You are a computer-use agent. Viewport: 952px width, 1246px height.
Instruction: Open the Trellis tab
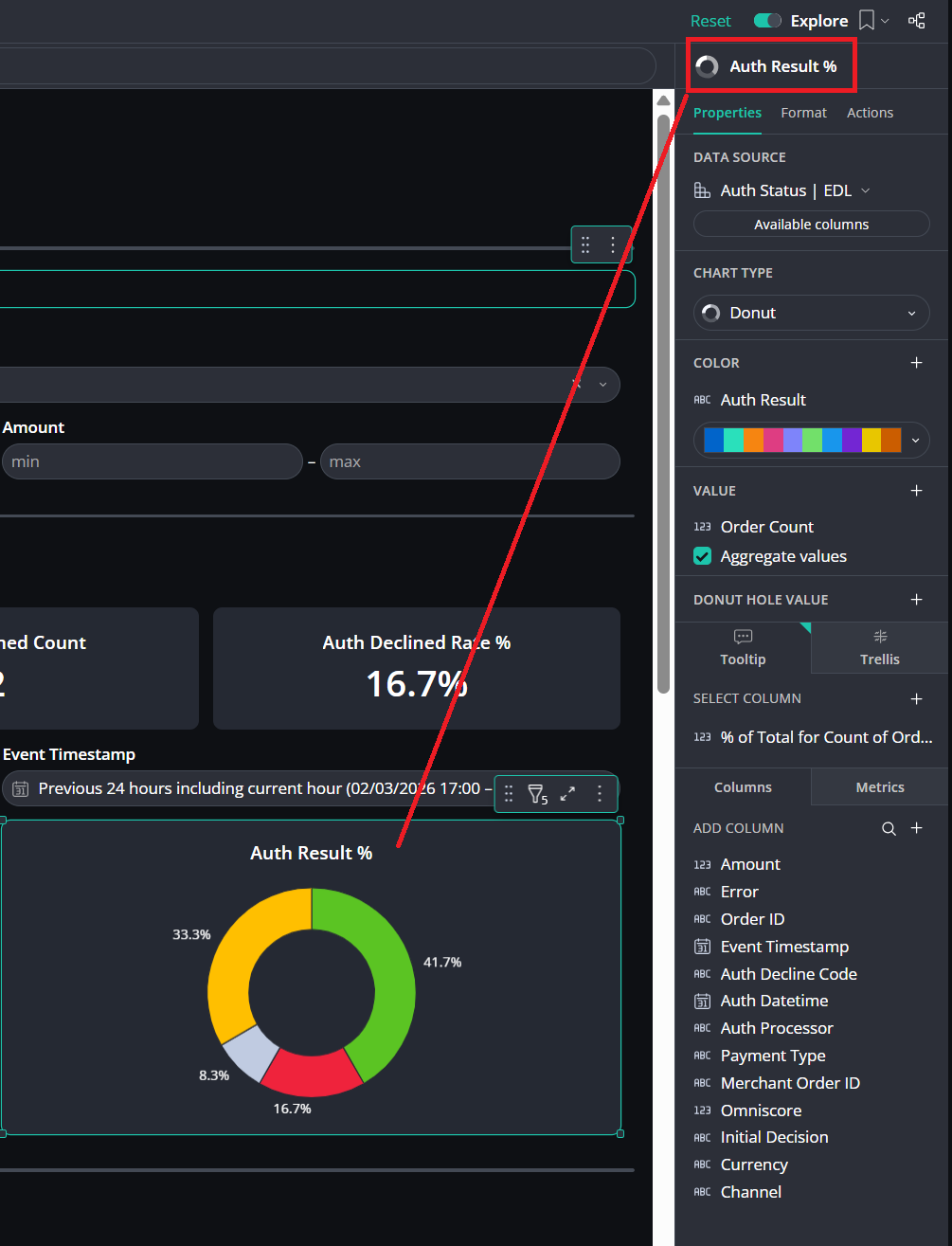[880, 648]
